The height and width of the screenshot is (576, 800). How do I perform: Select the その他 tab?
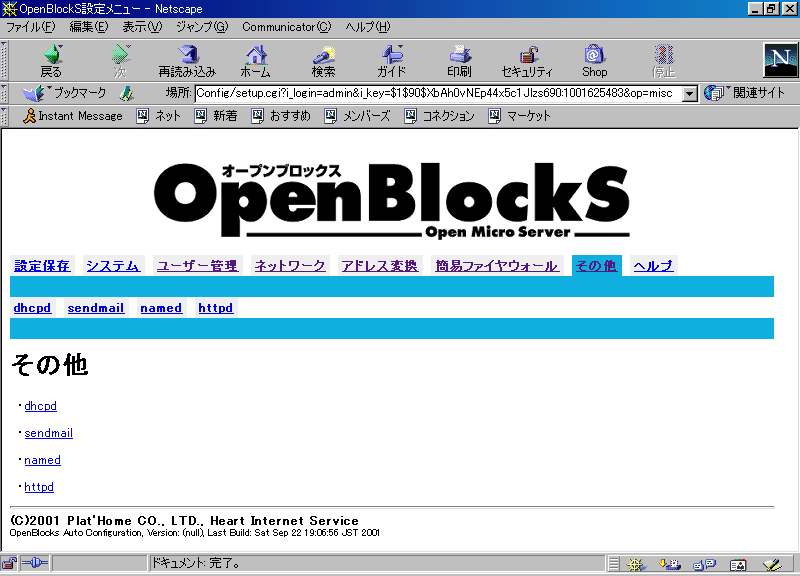(x=596, y=266)
